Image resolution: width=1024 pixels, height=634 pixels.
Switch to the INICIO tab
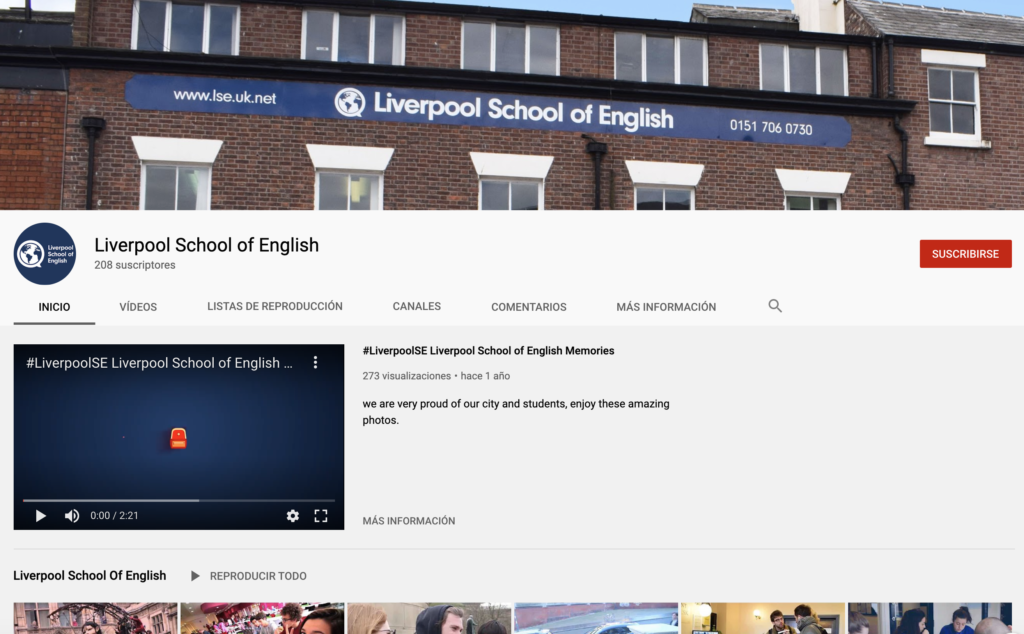pos(54,307)
